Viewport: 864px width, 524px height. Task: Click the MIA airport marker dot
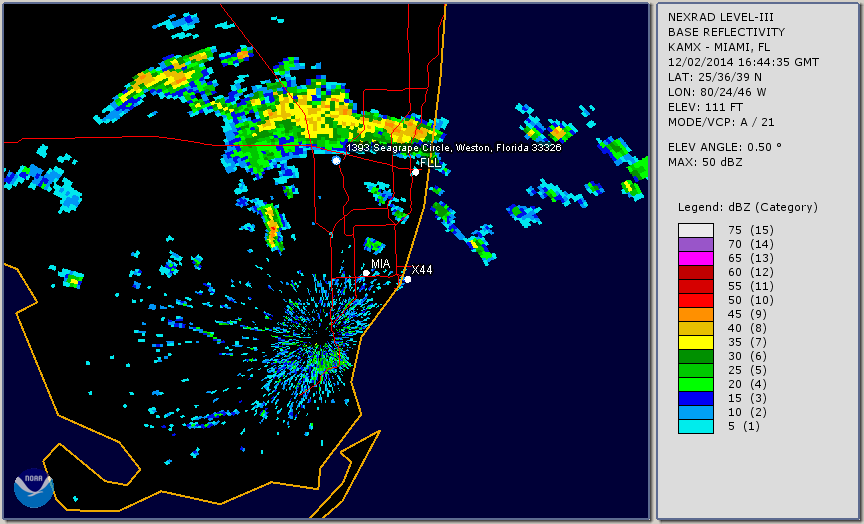click(x=366, y=273)
